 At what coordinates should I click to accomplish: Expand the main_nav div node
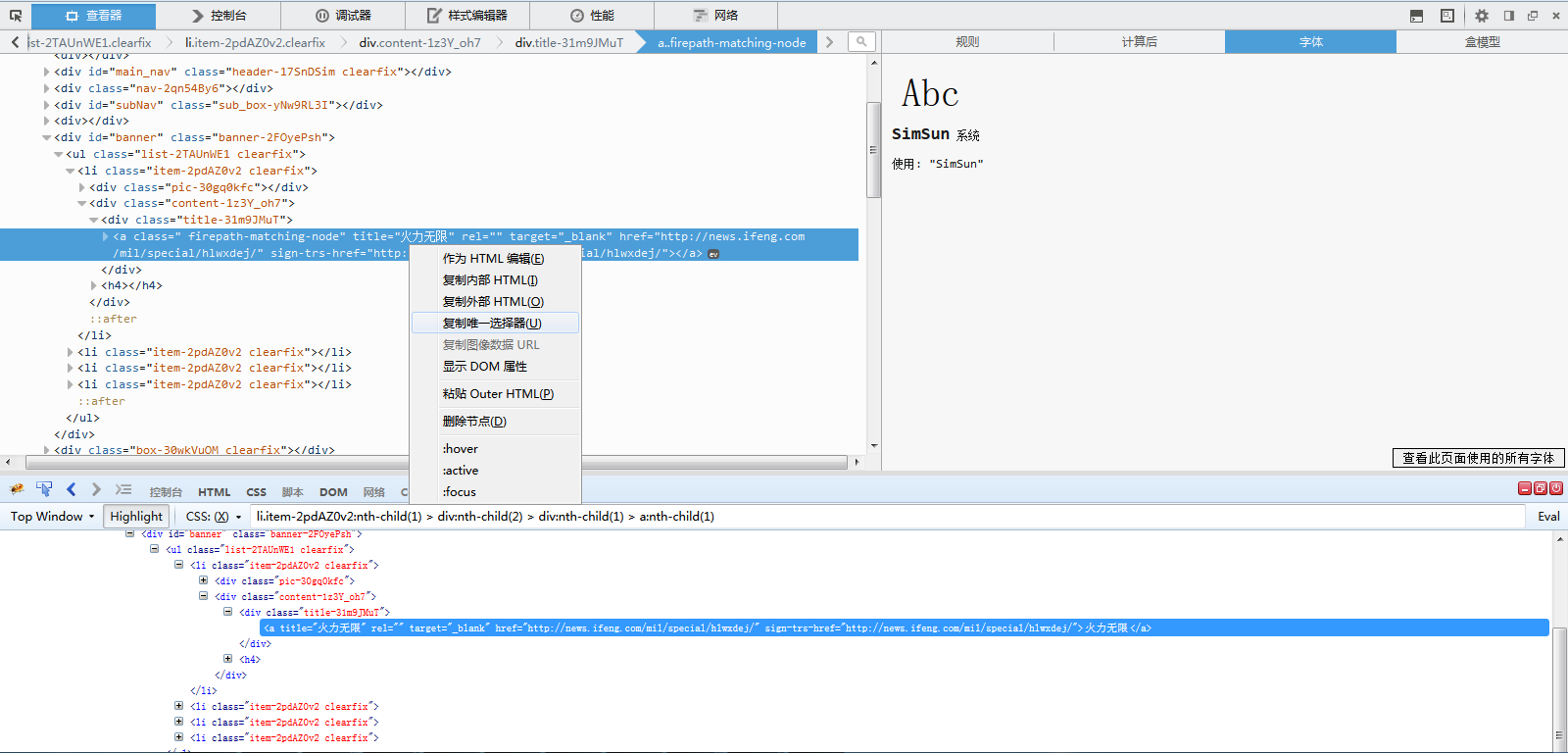(x=46, y=72)
